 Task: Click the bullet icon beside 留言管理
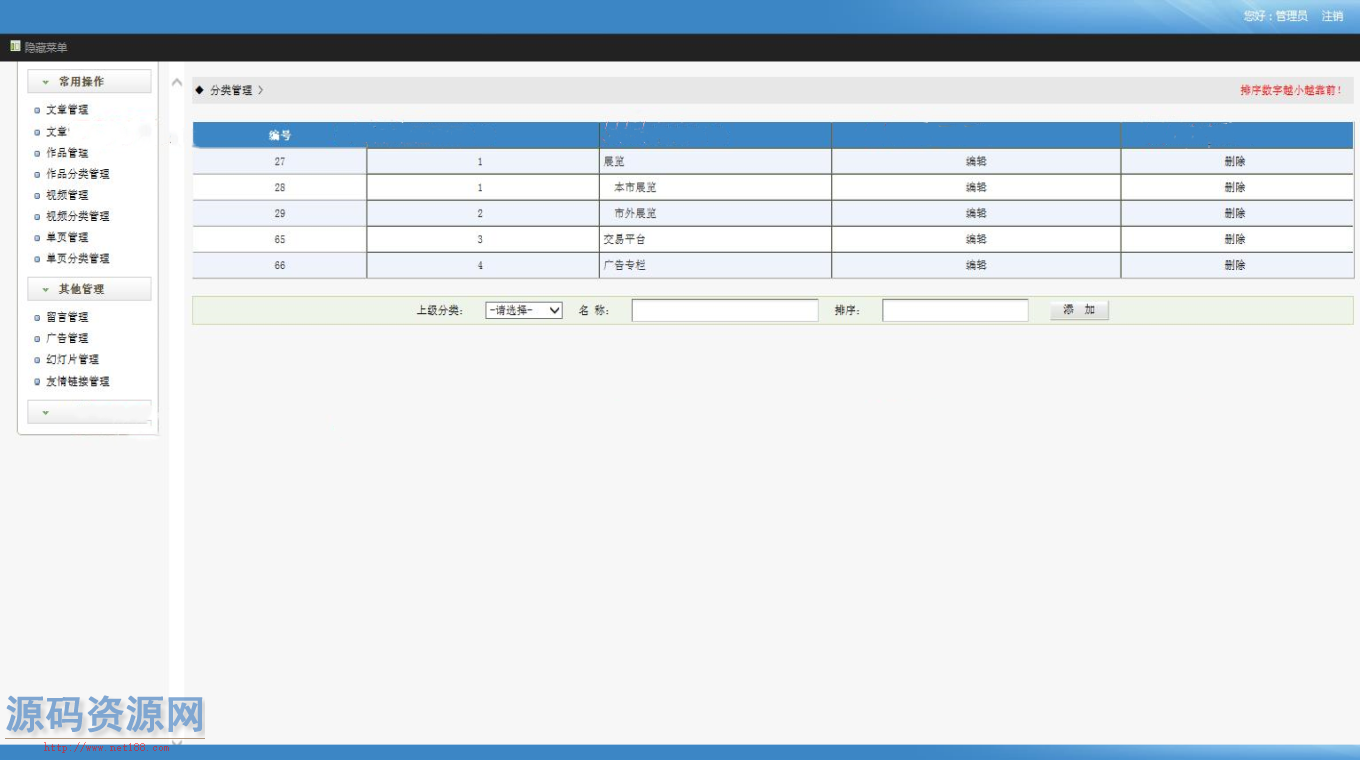pos(37,317)
